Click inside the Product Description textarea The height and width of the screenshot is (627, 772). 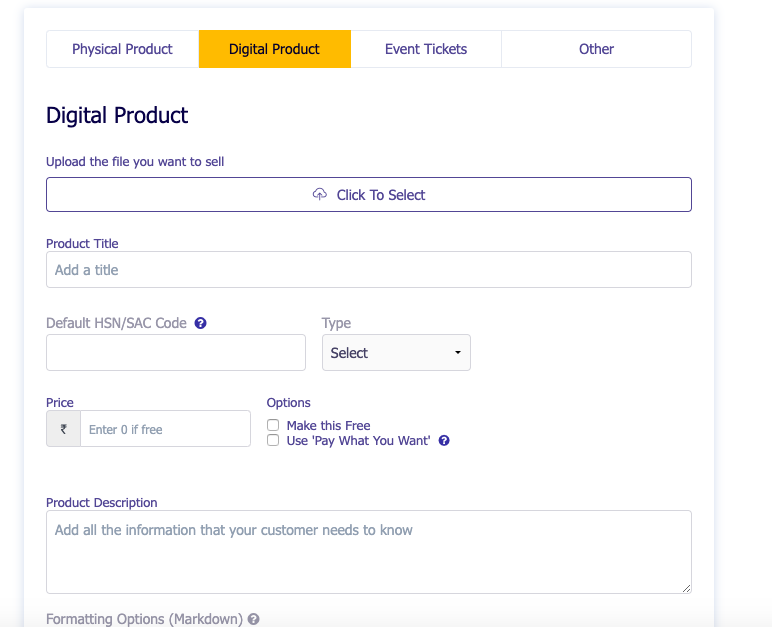(x=368, y=552)
